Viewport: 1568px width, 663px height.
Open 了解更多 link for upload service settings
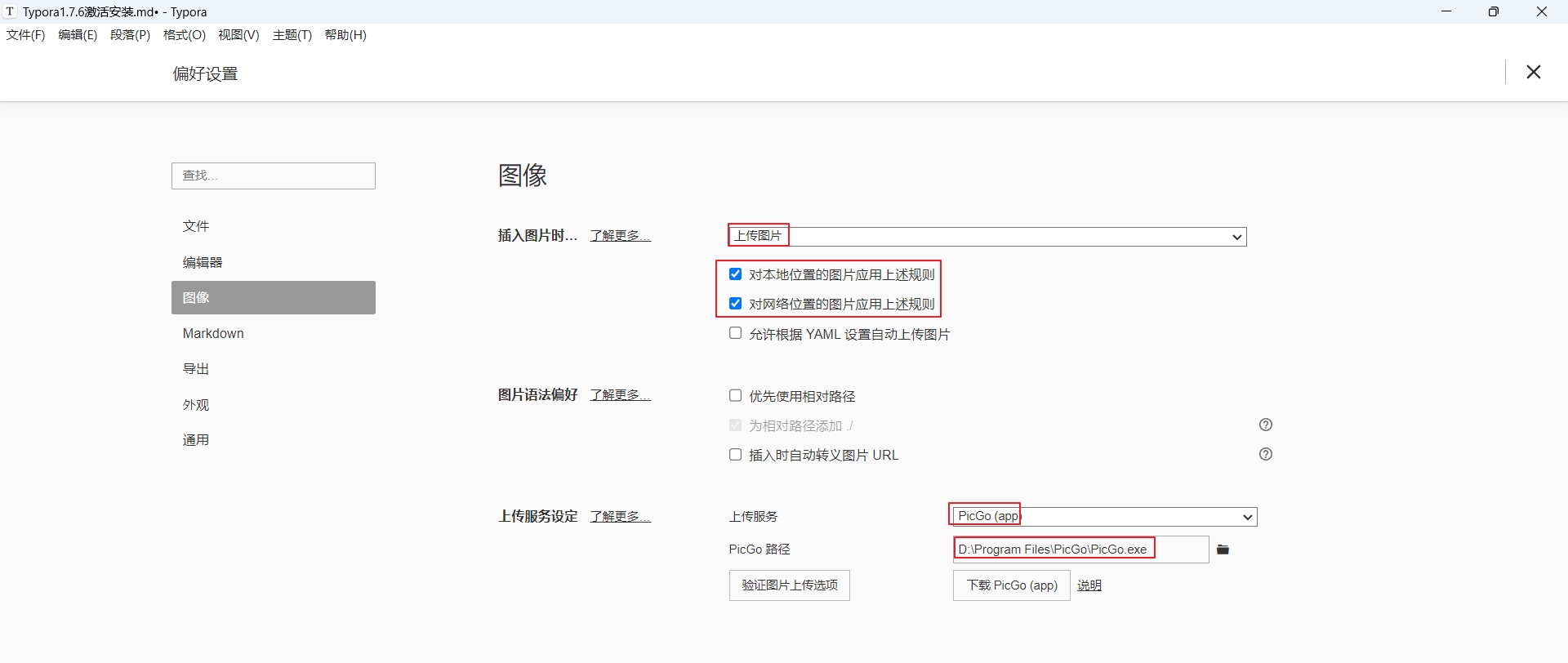click(621, 517)
